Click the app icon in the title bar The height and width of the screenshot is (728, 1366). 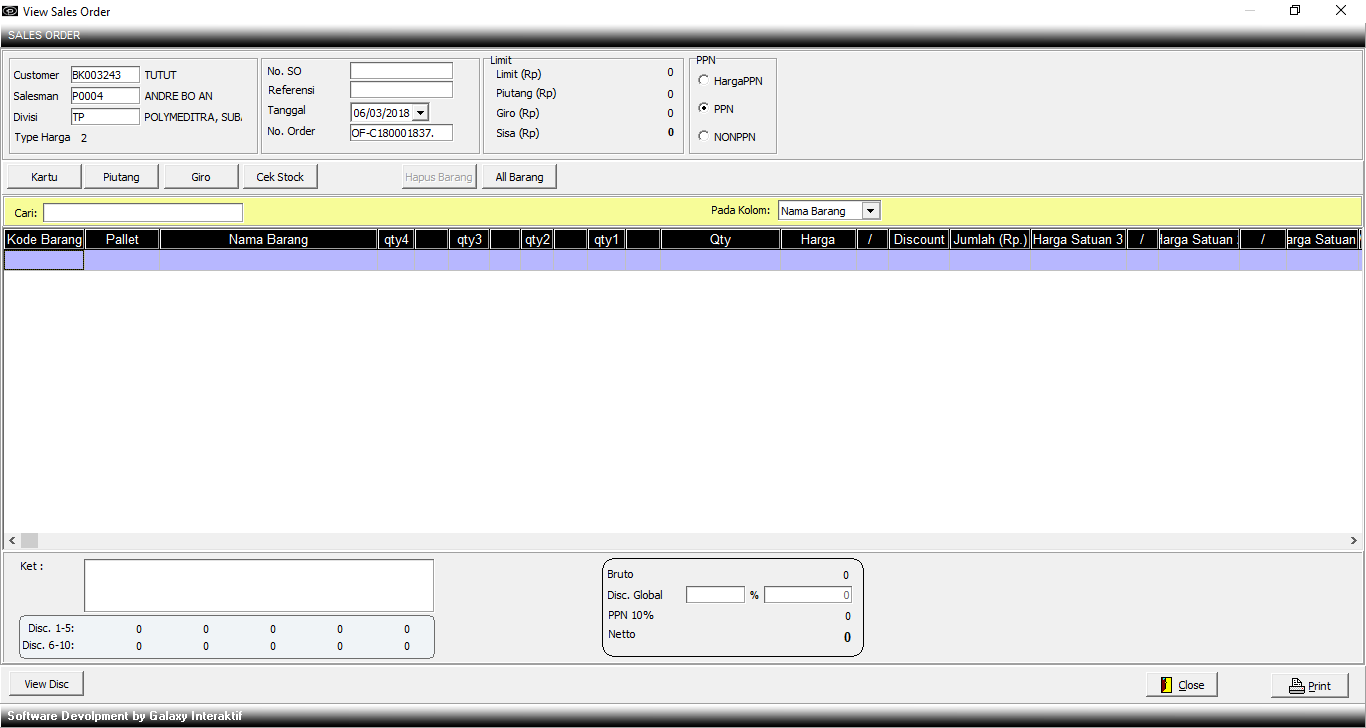(x=10, y=11)
